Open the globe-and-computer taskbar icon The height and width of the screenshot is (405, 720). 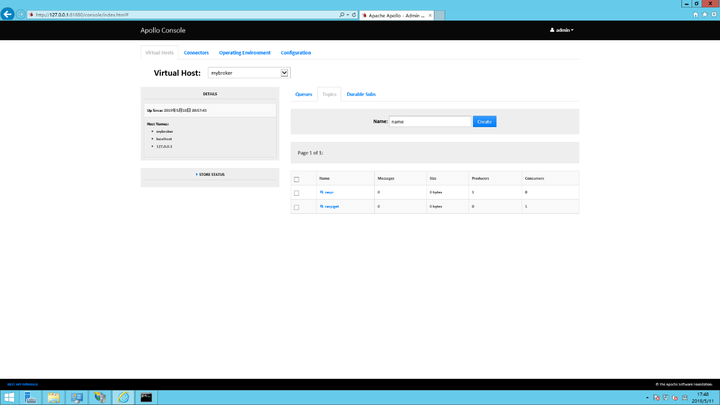point(100,397)
